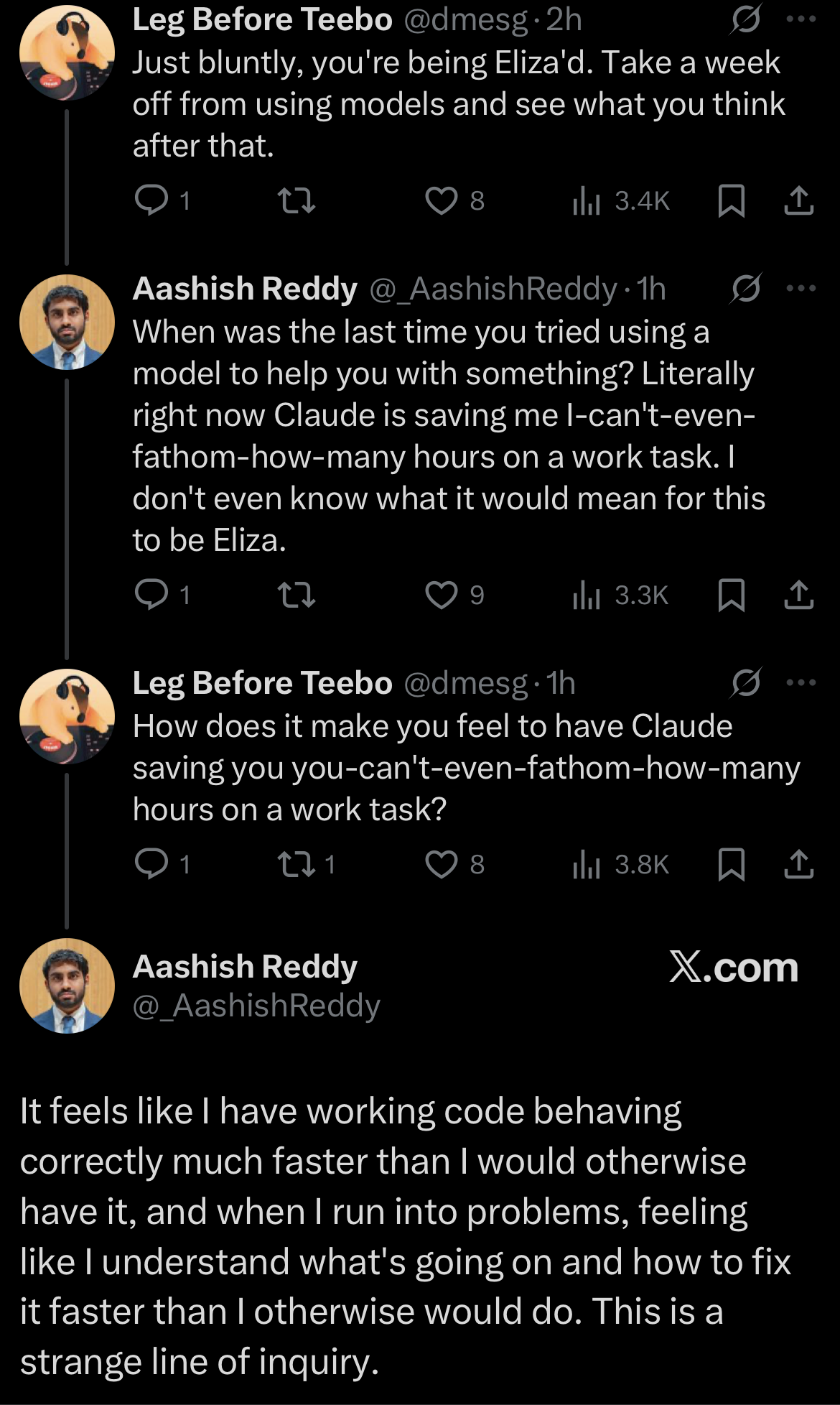Click Grok icon on first Leg Before Teebo tweet
The image size is (840, 1405).
point(745,19)
